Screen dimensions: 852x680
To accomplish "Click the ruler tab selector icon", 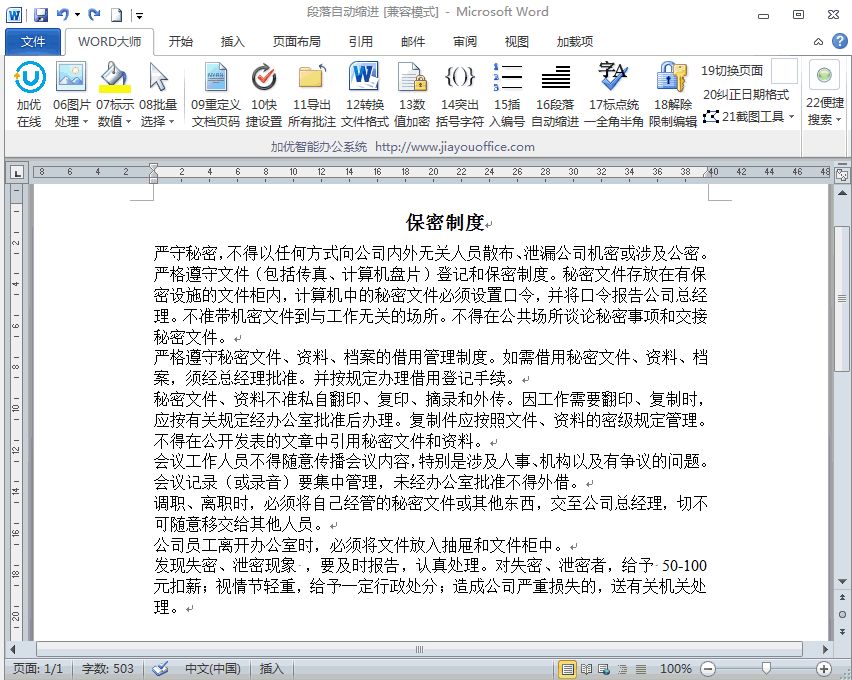I will click(x=17, y=173).
